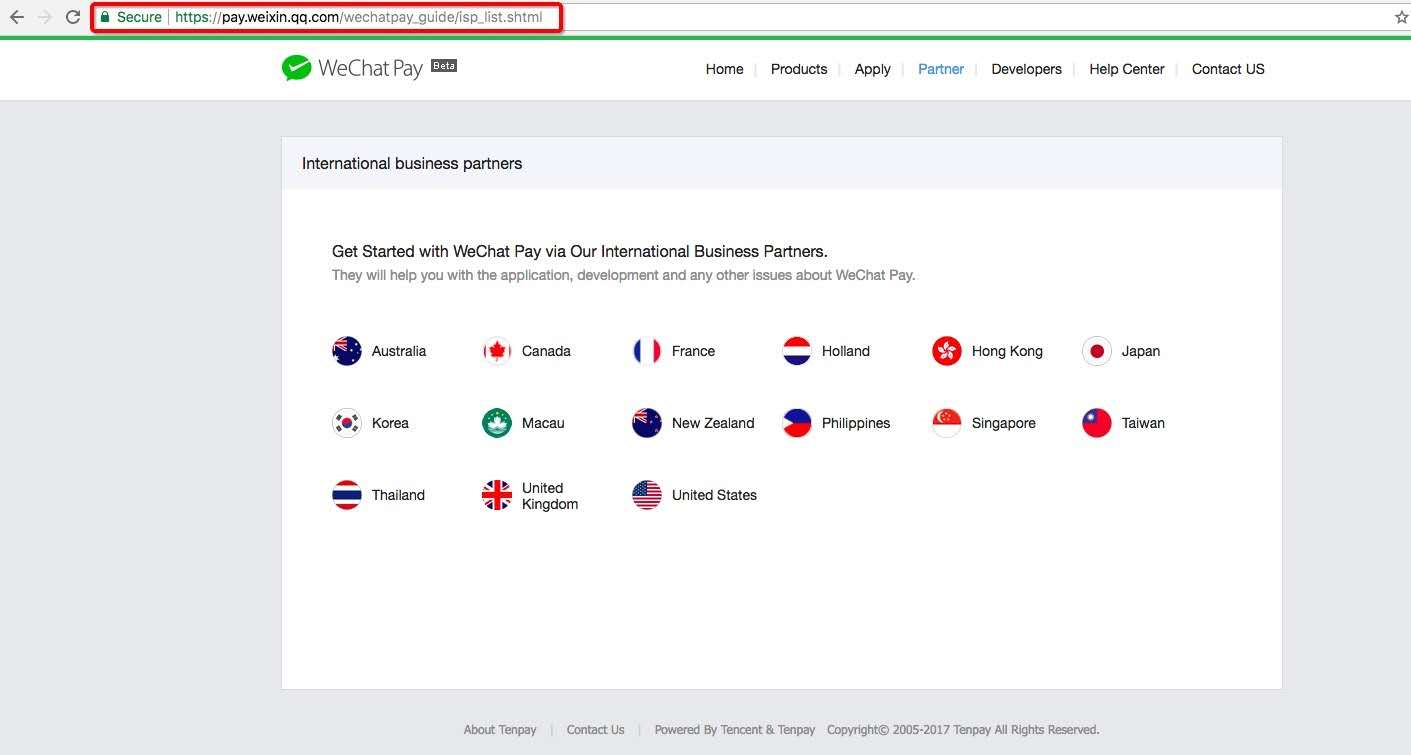The width and height of the screenshot is (1411, 755).
Task: Bookmark this page with the star icon
Action: pos(1402,17)
